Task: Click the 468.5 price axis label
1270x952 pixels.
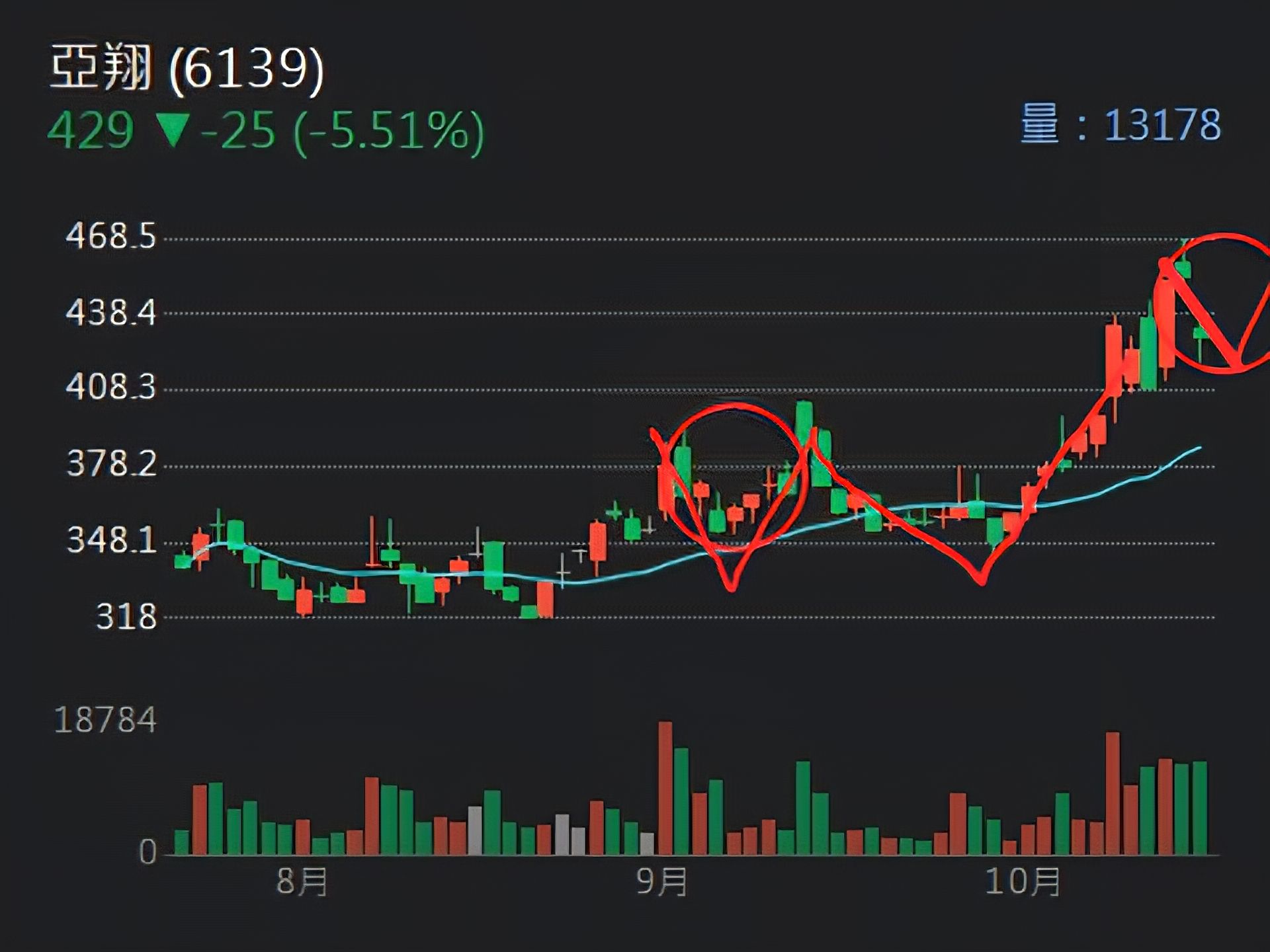Action: [110, 236]
